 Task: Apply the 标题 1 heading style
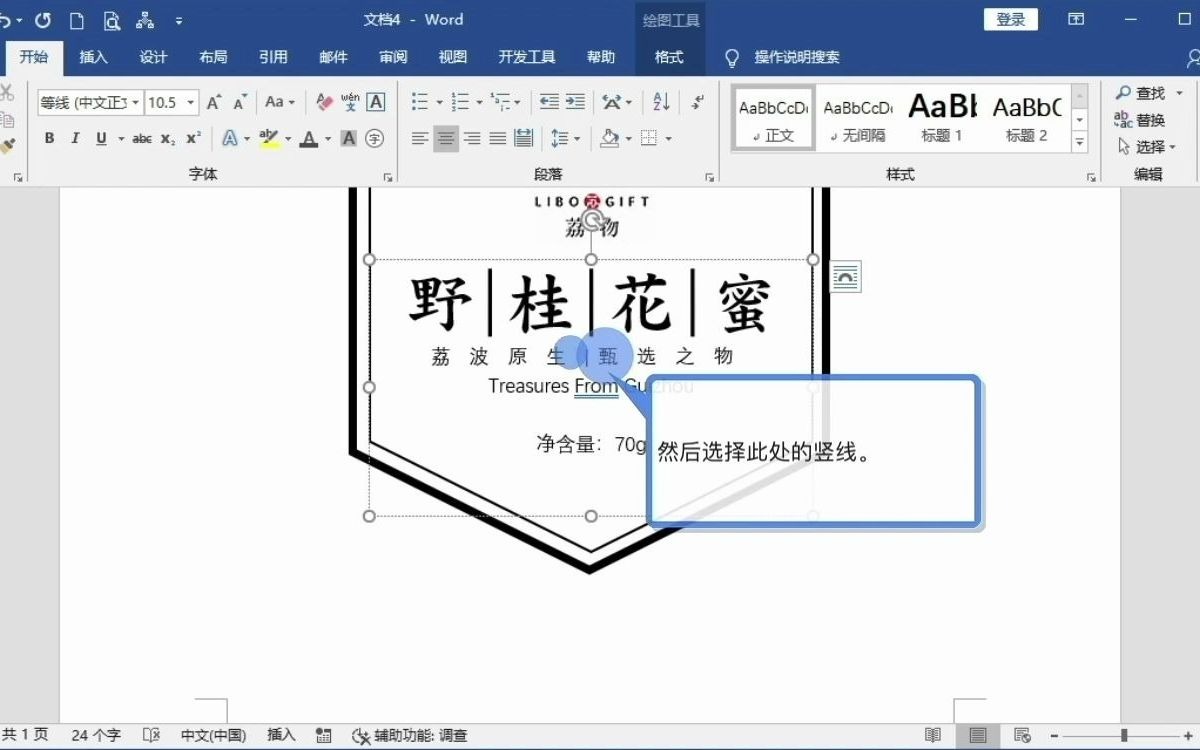[940, 117]
